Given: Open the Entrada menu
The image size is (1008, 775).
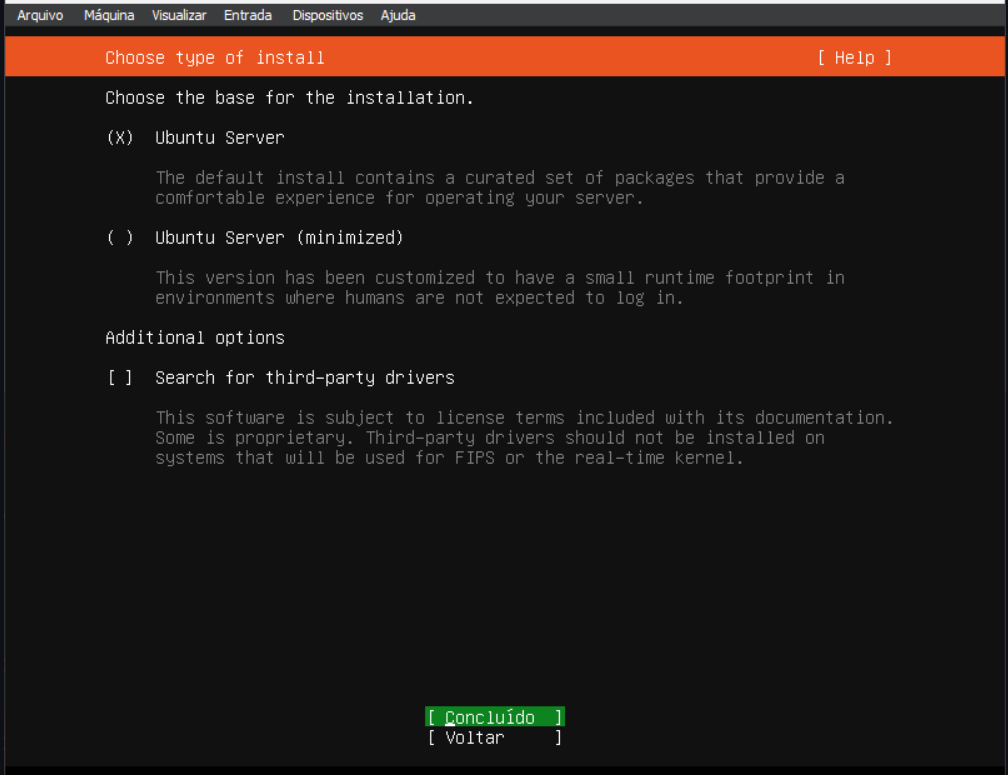Looking at the screenshot, I should click(246, 15).
